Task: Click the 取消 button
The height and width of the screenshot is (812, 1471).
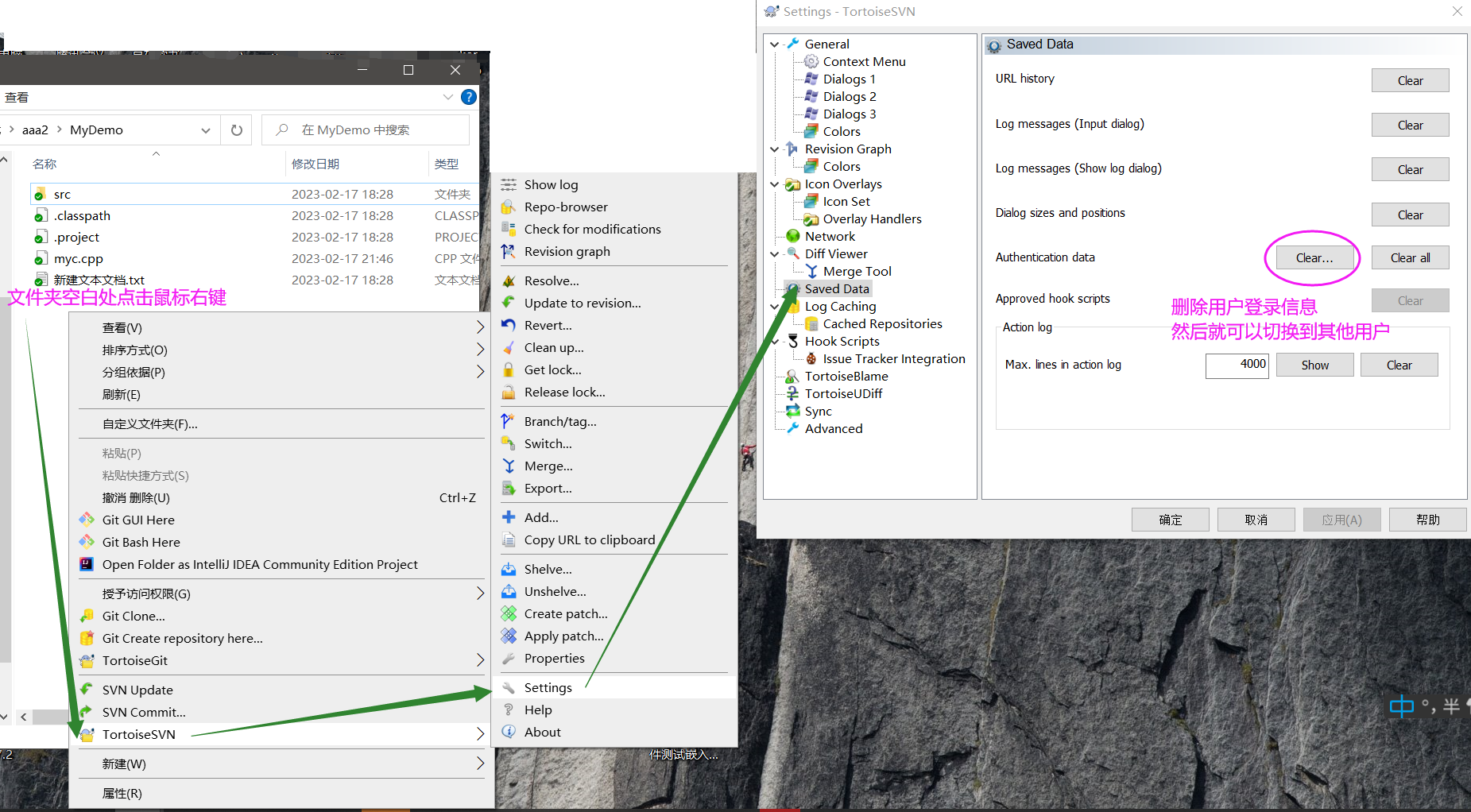Action: (1256, 520)
